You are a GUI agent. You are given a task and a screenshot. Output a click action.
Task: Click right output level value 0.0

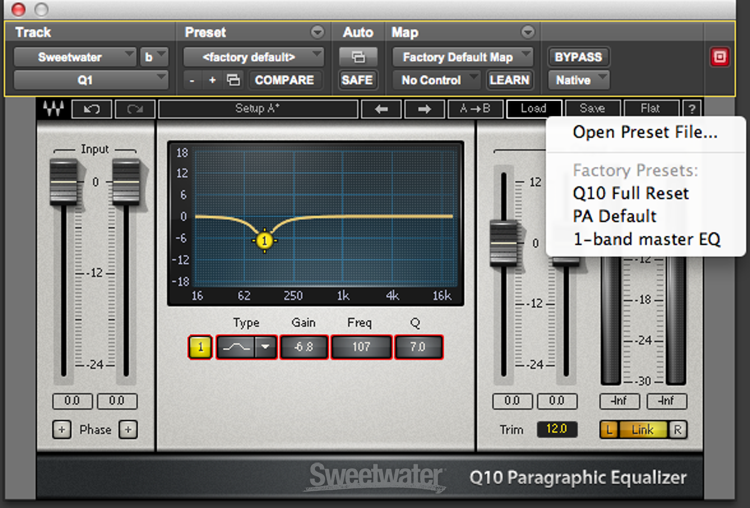coord(557,401)
